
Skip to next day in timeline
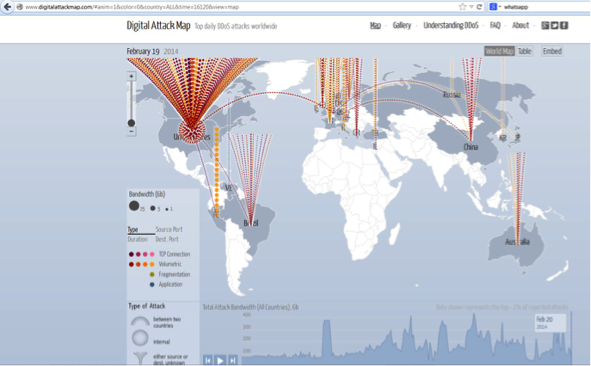pos(233,360)
